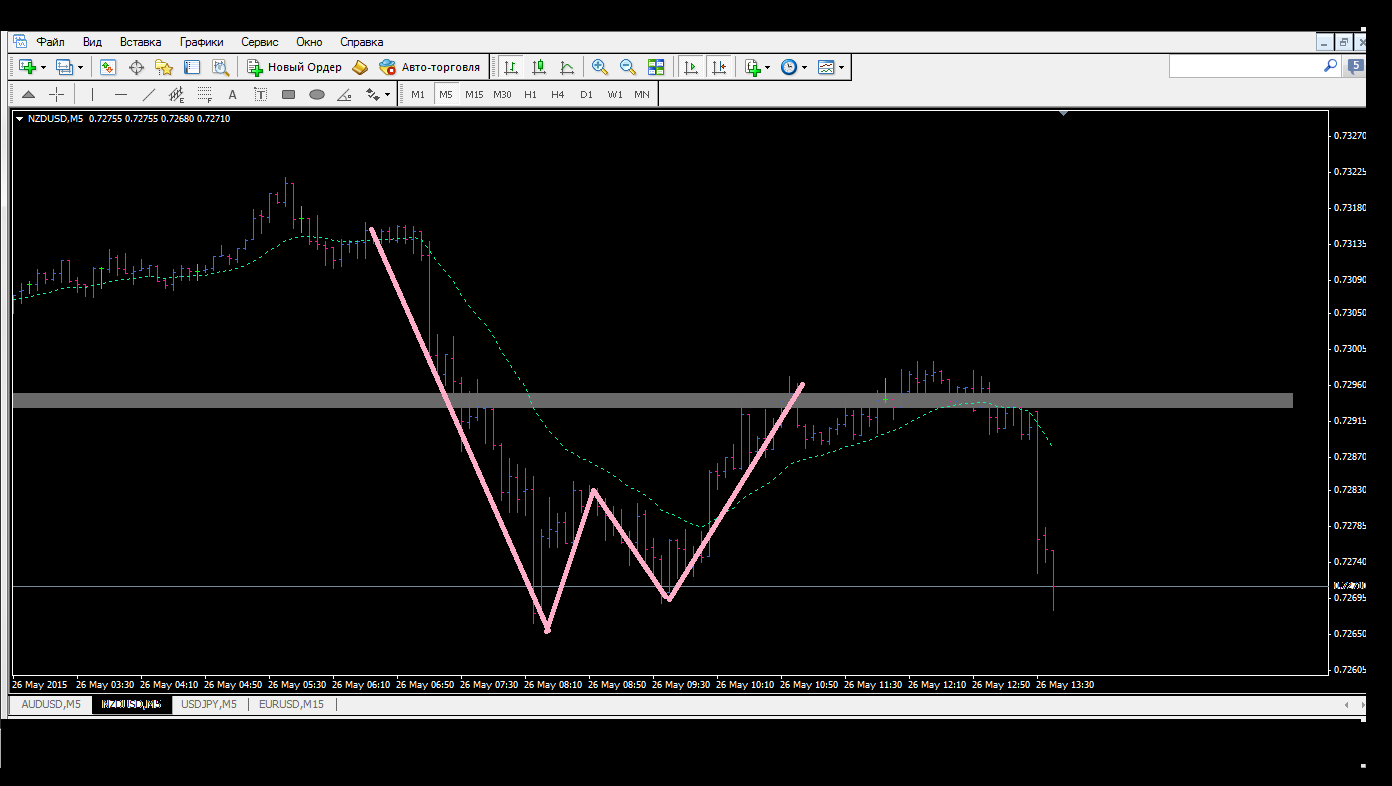Select the Fibonacci retracement tool
Screen dimensions: 1392x786
(x=205, y=95)
